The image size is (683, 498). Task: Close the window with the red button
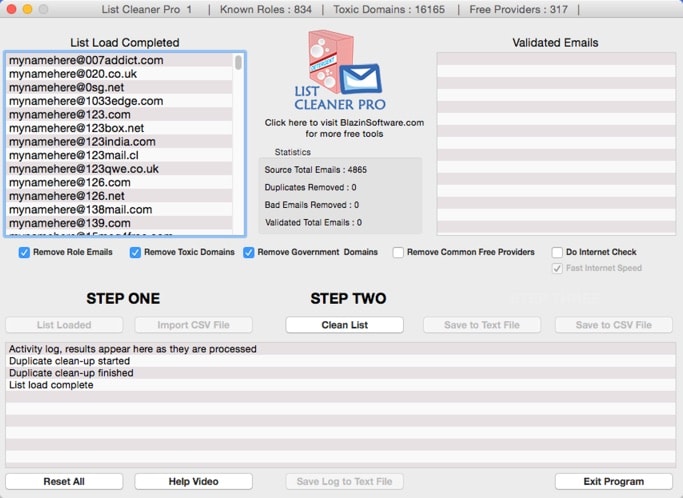tap(11, 9)
